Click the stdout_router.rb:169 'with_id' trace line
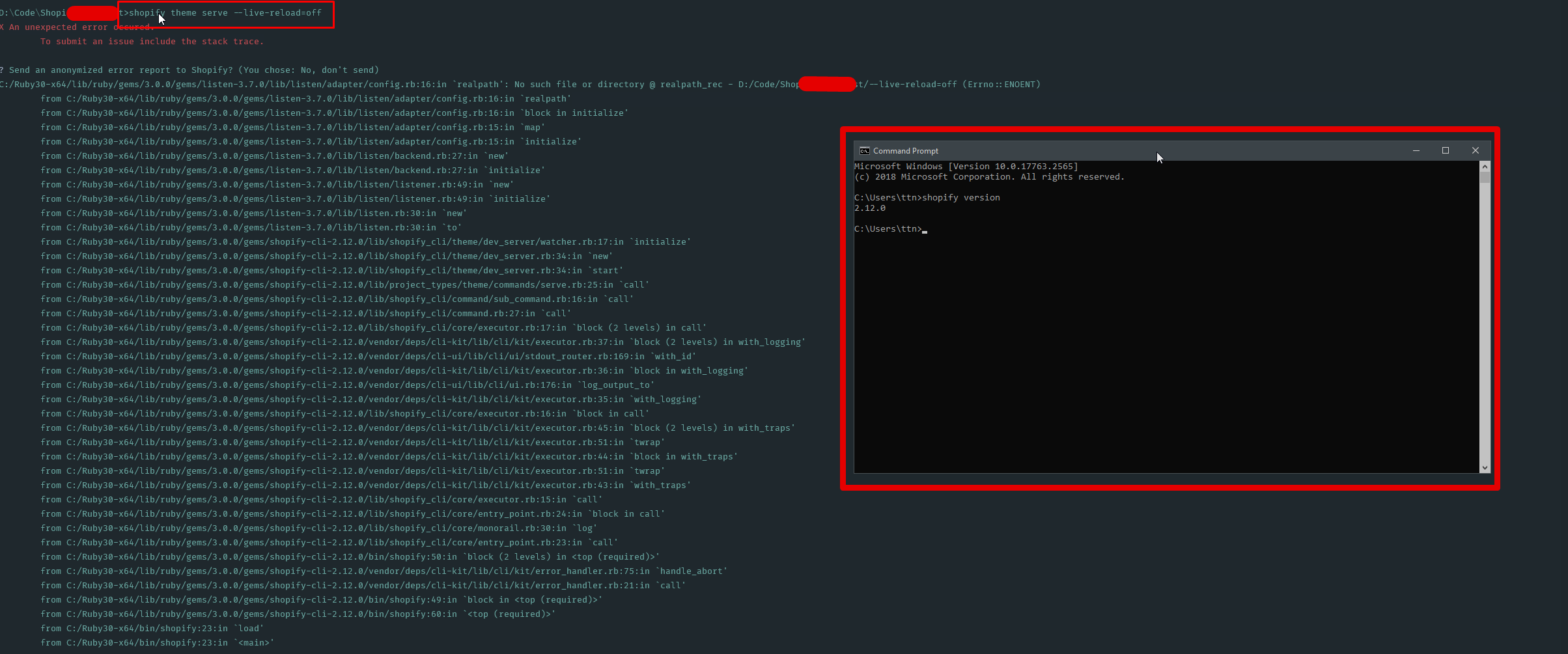The height and width of the screenshot is (654, 1568). [369, 357]
